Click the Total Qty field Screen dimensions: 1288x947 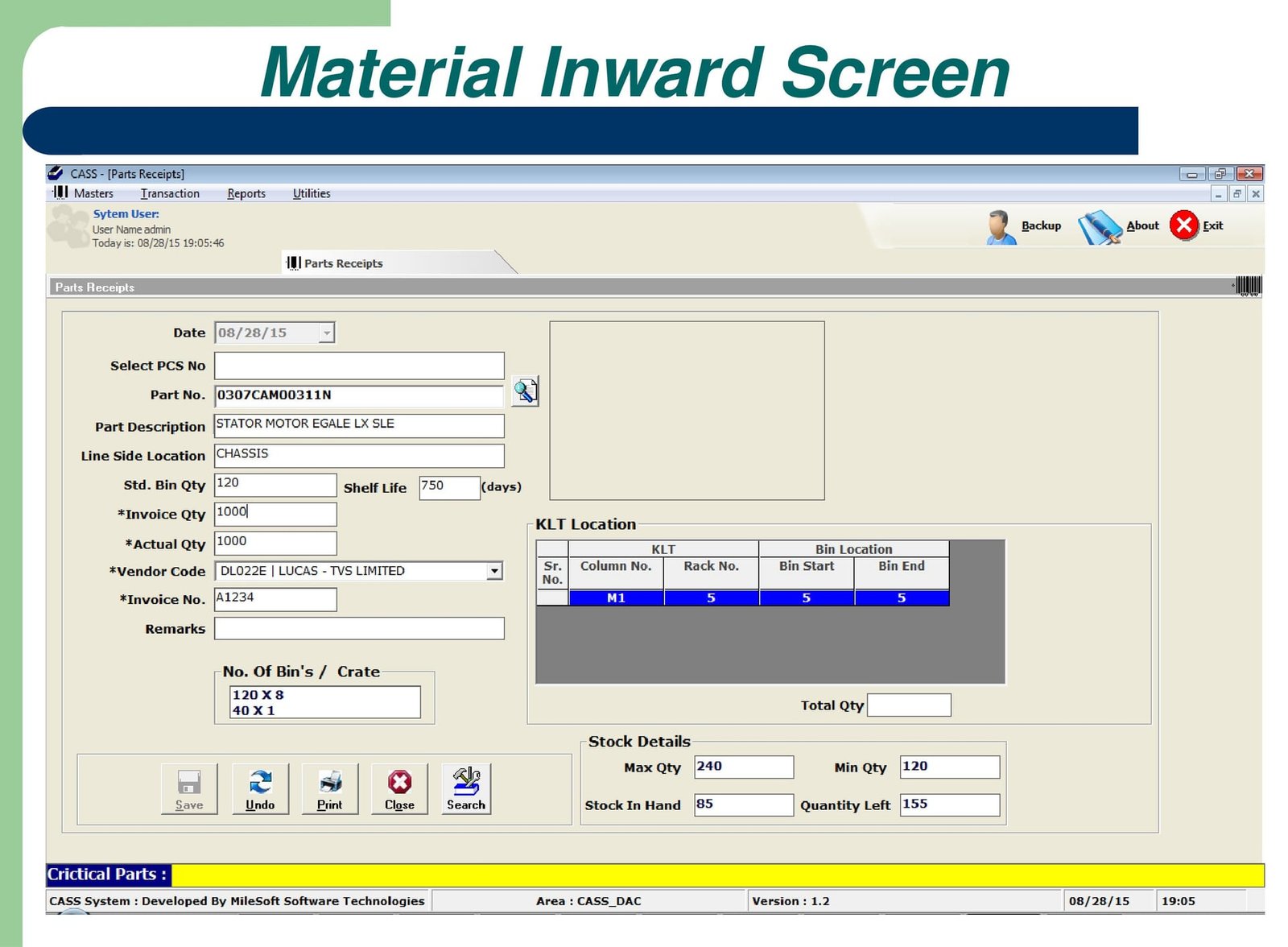[909, 705]
